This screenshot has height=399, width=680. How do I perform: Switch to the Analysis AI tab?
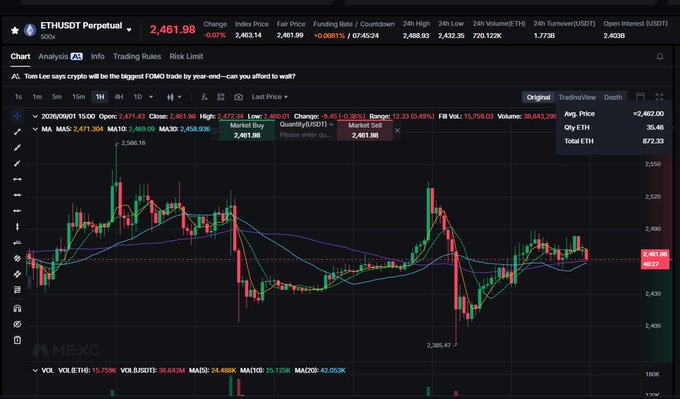click(x=60, y=56)
